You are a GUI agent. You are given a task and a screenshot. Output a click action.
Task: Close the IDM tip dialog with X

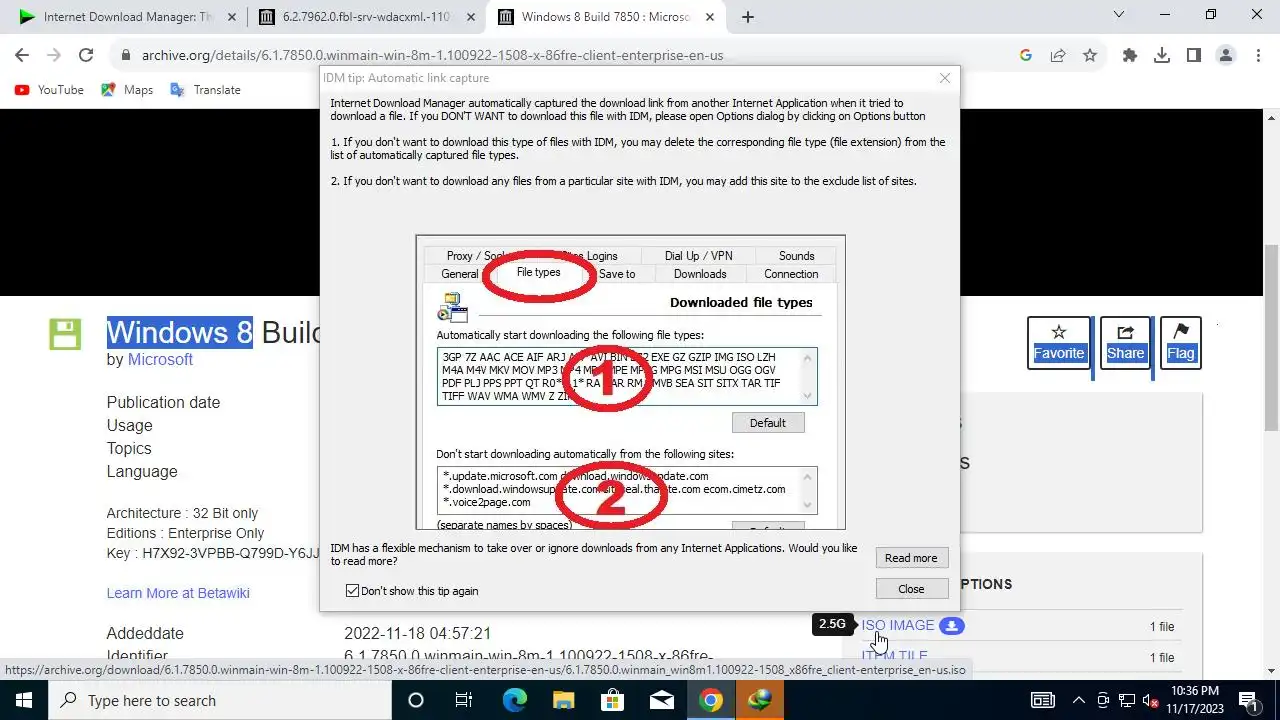click(945, 78)
